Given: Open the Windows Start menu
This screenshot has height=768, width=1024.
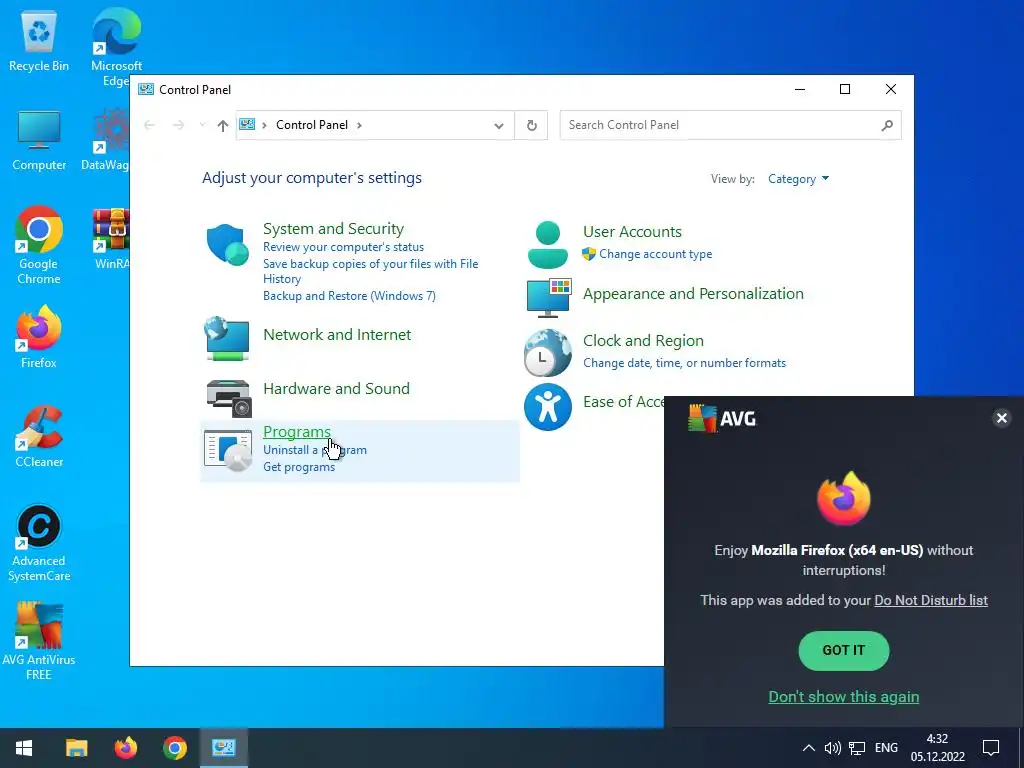Looking at the screenshot, I should pos(24,748).
